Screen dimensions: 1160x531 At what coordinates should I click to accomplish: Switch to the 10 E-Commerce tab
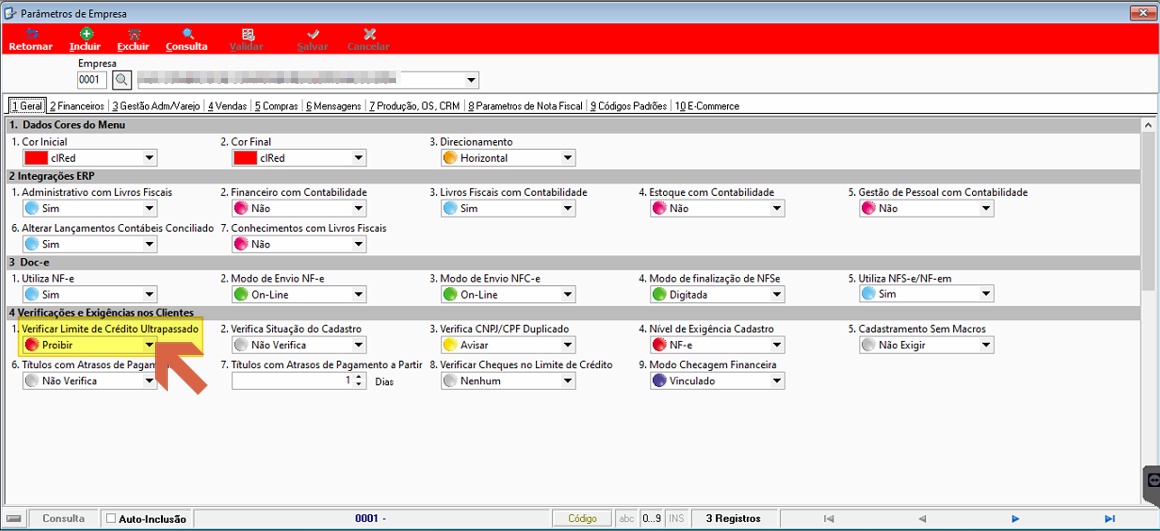pos(707,106)
